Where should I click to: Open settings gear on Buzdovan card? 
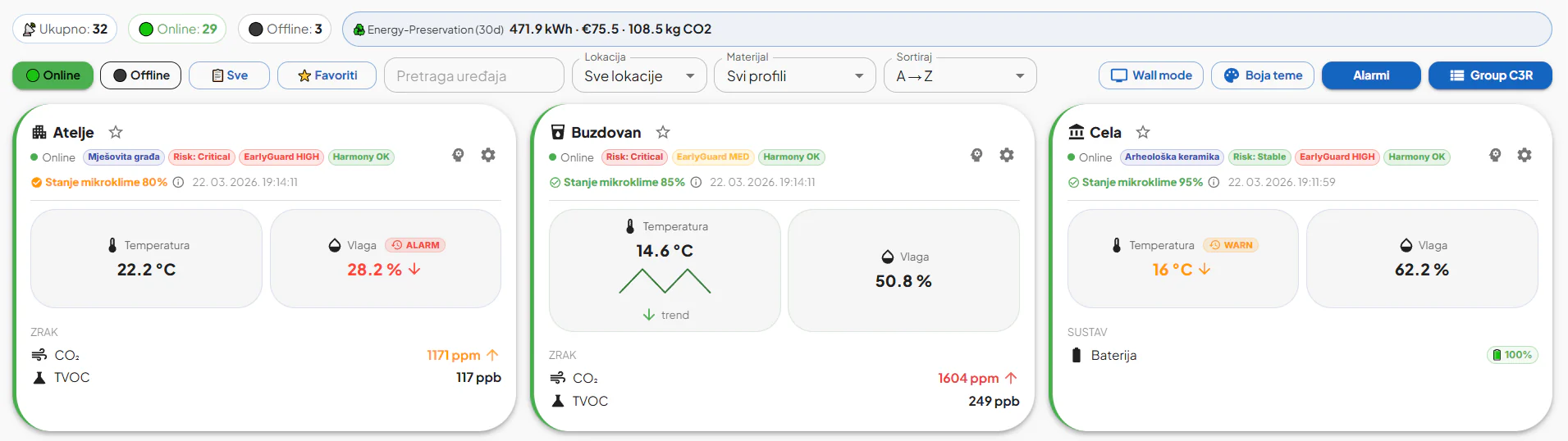1007,155
